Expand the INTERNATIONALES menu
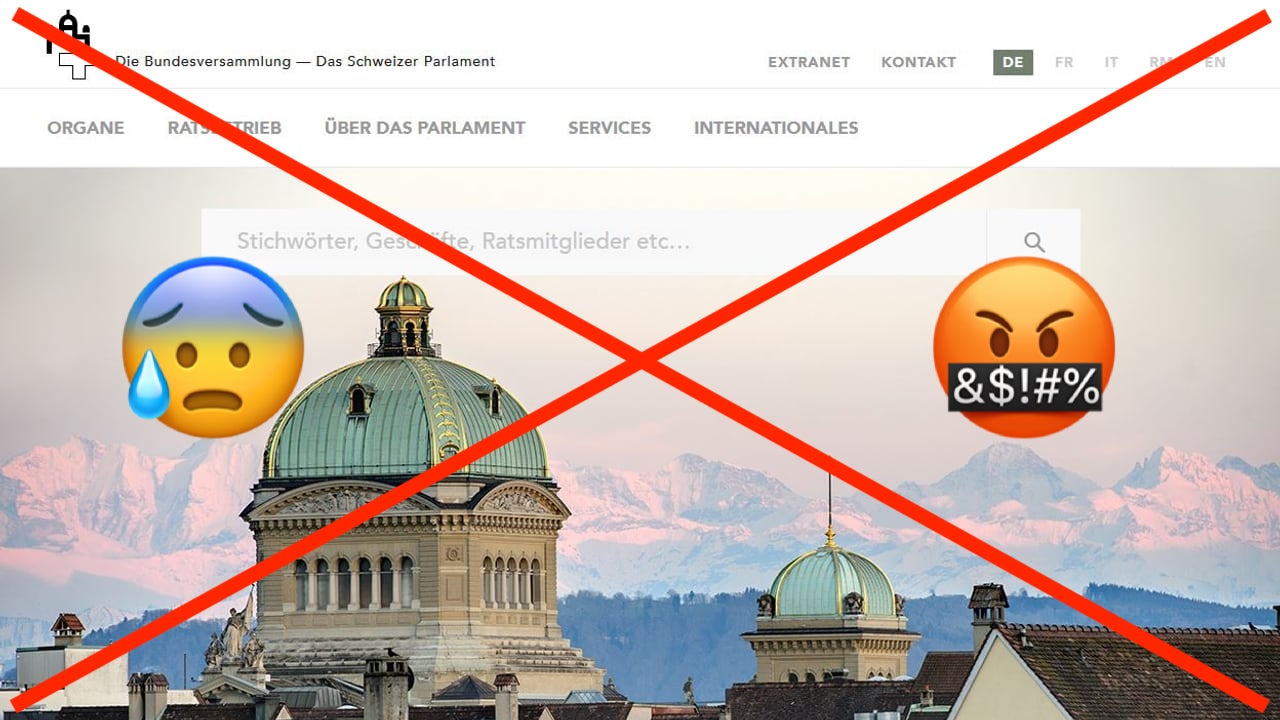Screen dimensions: 1280x720 coord(776,128)
